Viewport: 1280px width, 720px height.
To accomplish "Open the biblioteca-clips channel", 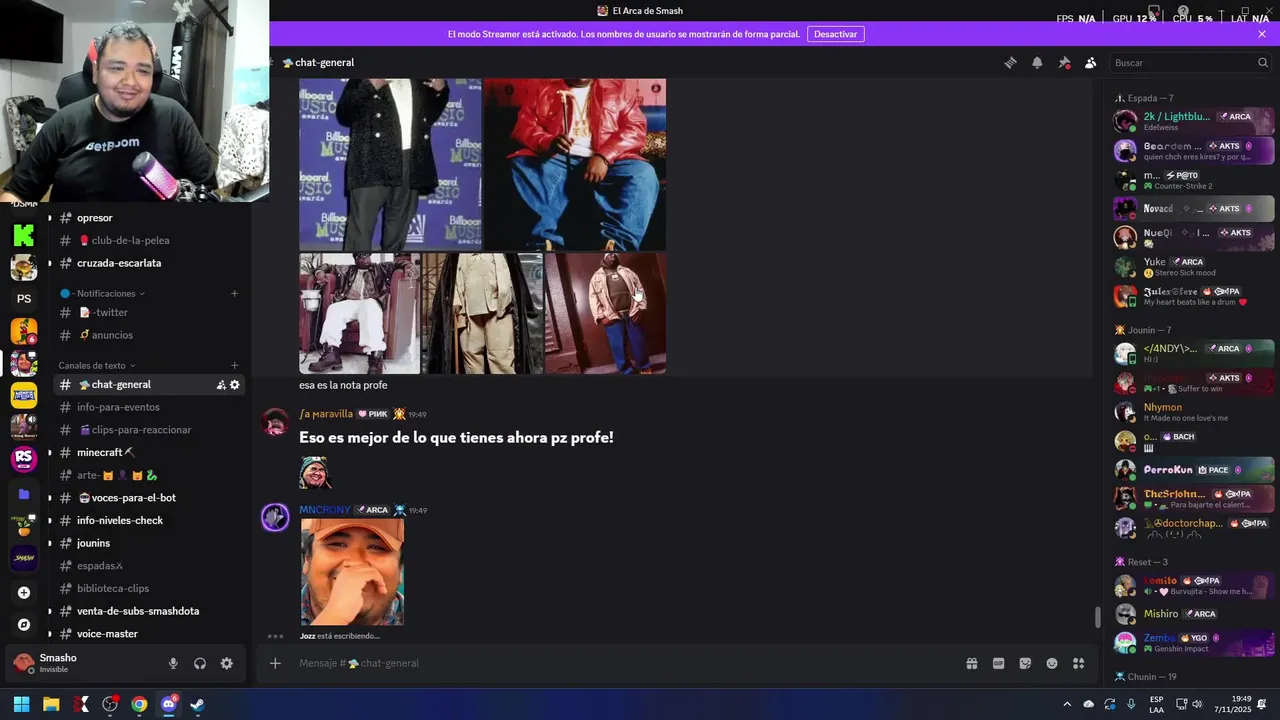I will coord(148,588).
